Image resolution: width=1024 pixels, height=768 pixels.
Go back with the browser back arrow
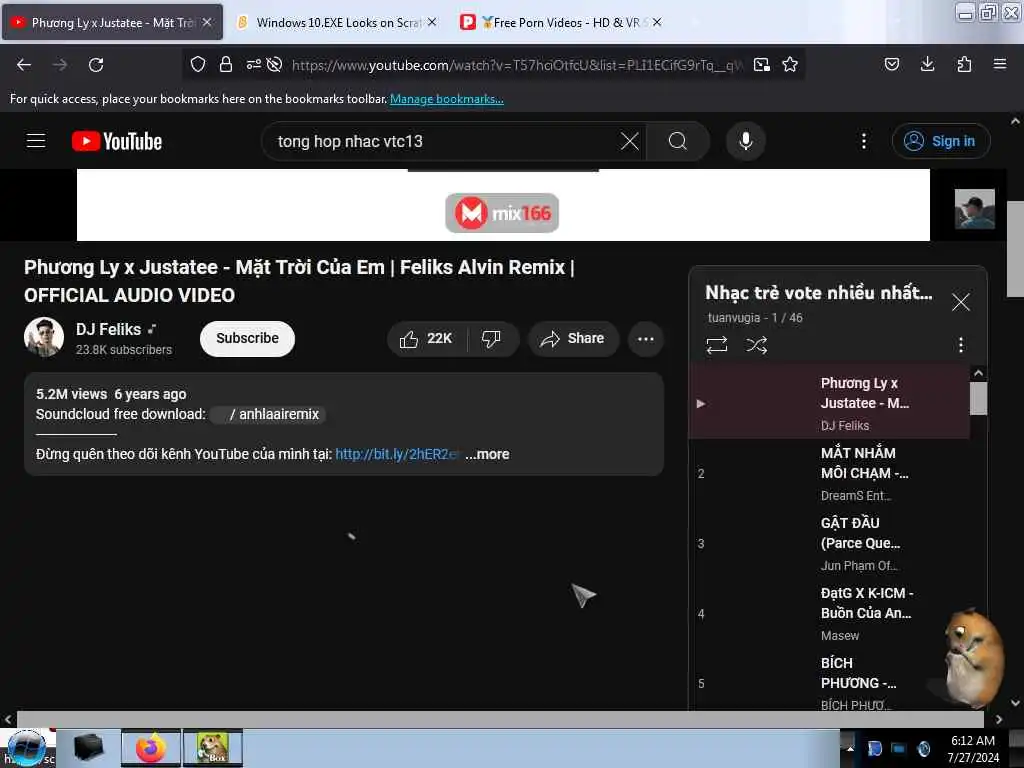point(24,65)
